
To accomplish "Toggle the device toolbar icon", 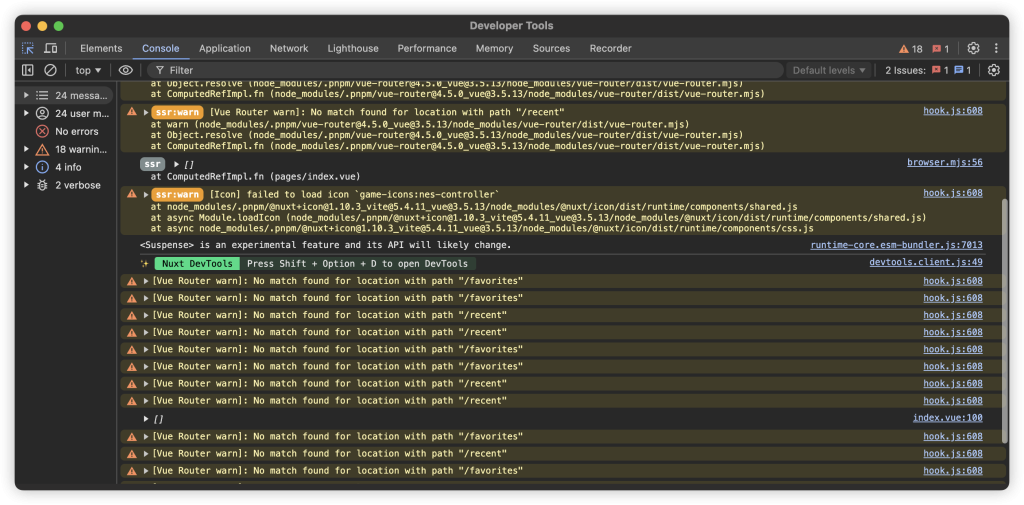I will pyautogui.click(x=50, y=48).
